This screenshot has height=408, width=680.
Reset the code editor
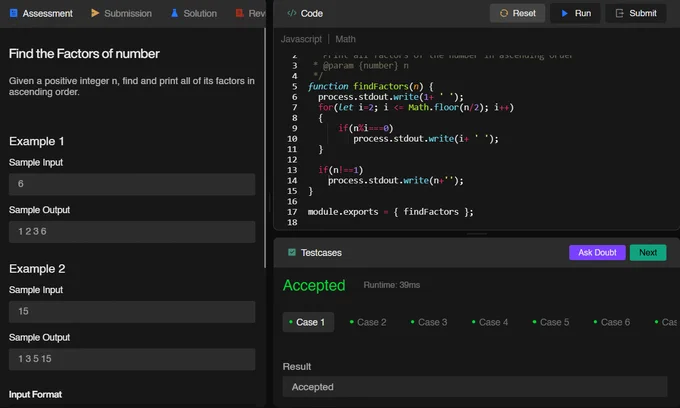coord(517,13)
